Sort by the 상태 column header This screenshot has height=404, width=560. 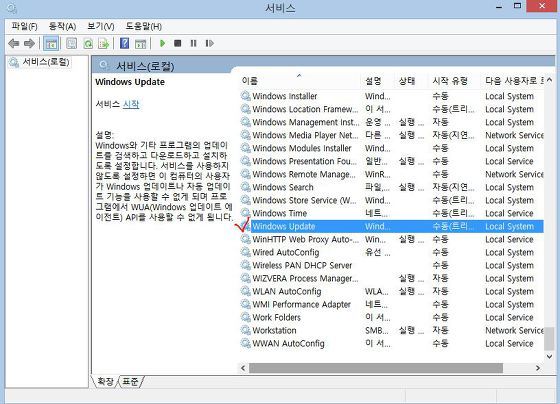411,81
